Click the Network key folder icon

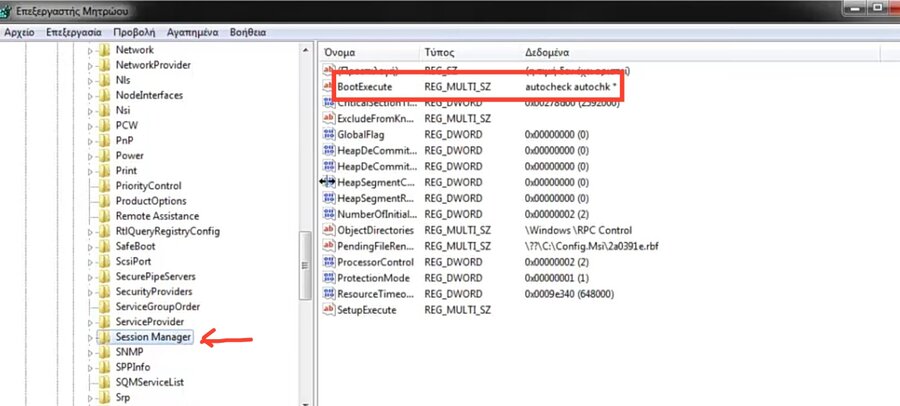(104, 50)
